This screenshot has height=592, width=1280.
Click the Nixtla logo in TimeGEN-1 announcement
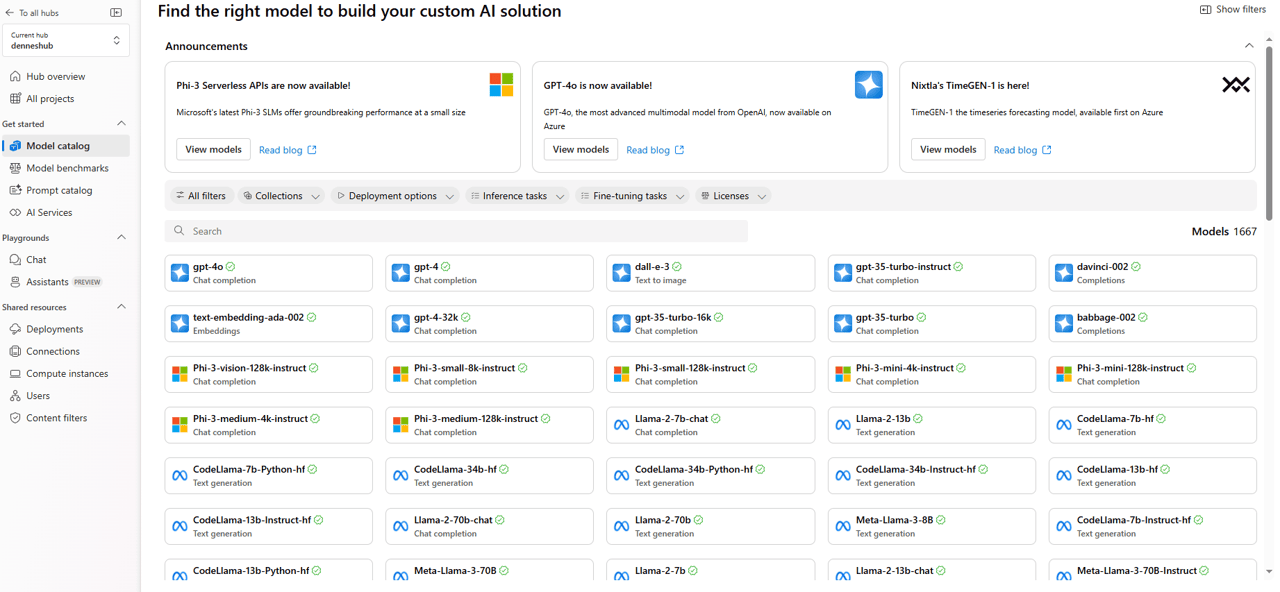(x=1236, y=85)
